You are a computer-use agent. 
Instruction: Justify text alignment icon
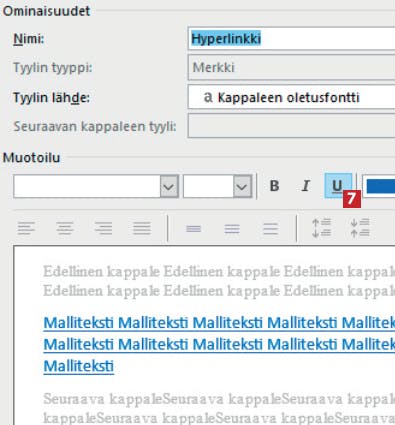[x=142, y=229]
